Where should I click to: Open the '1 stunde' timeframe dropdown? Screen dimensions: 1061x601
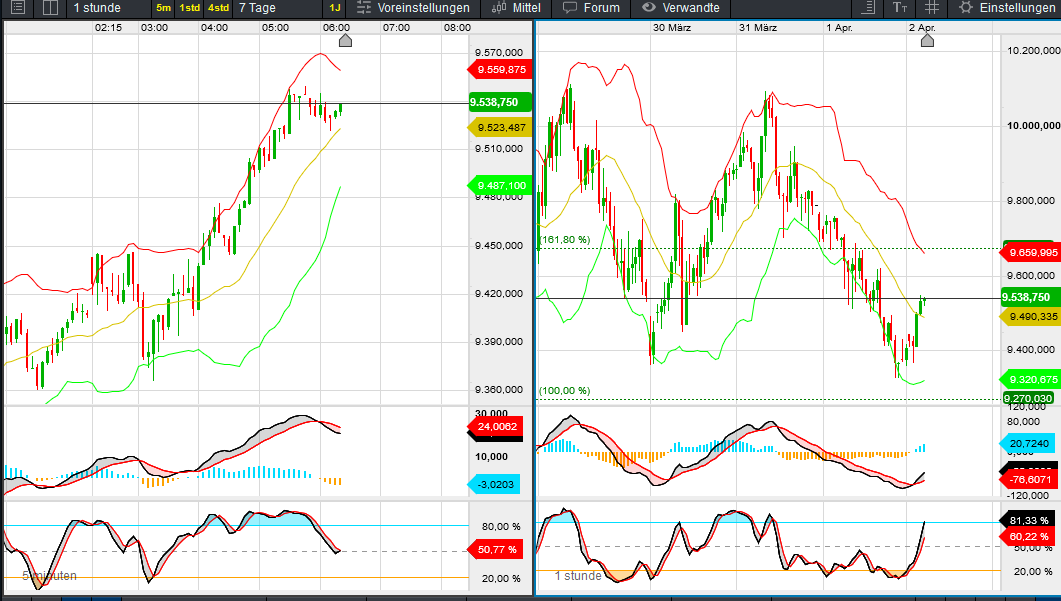[x=97, y=7]
